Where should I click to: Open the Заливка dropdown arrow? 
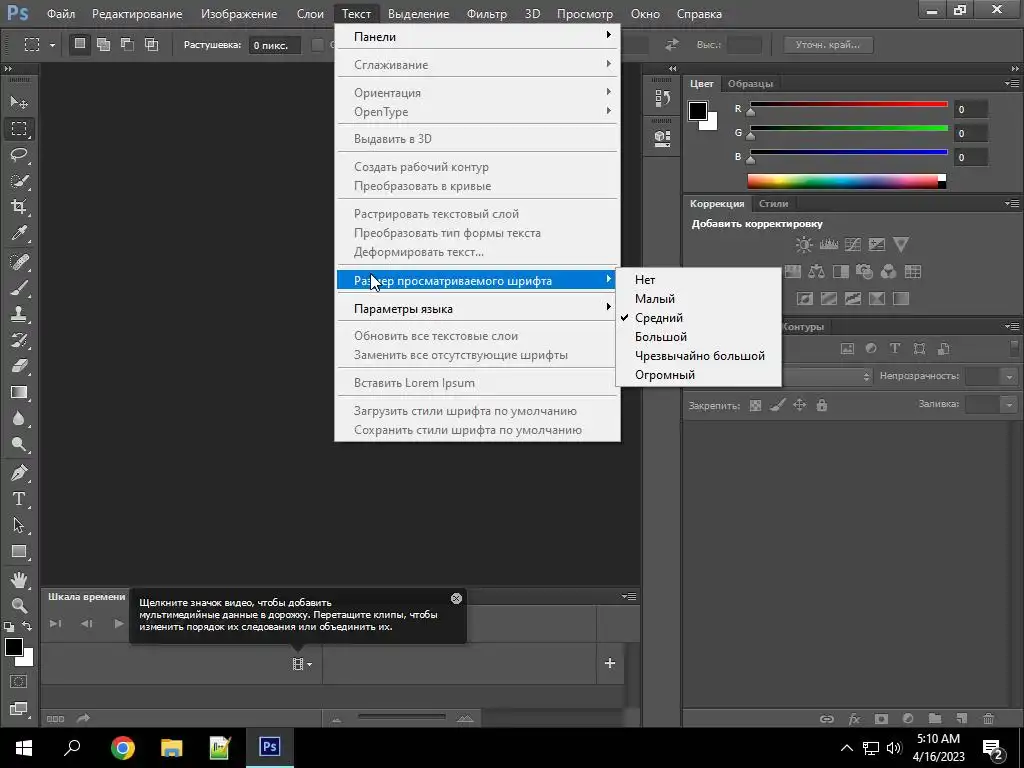coord(1009,405)
